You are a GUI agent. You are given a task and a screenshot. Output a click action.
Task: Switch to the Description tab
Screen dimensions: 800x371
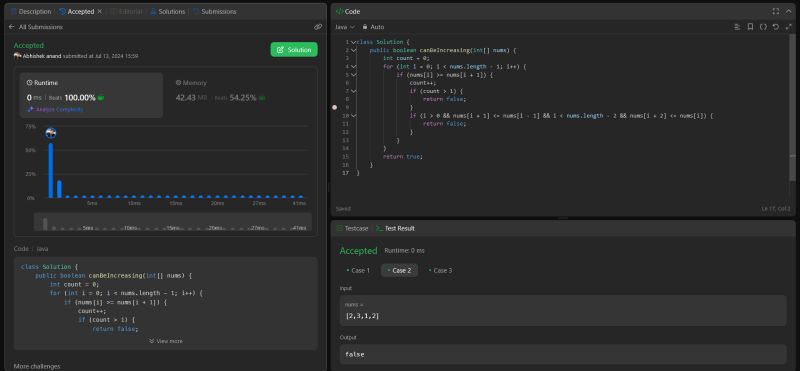pyautogui.click(x=31, y=11)
